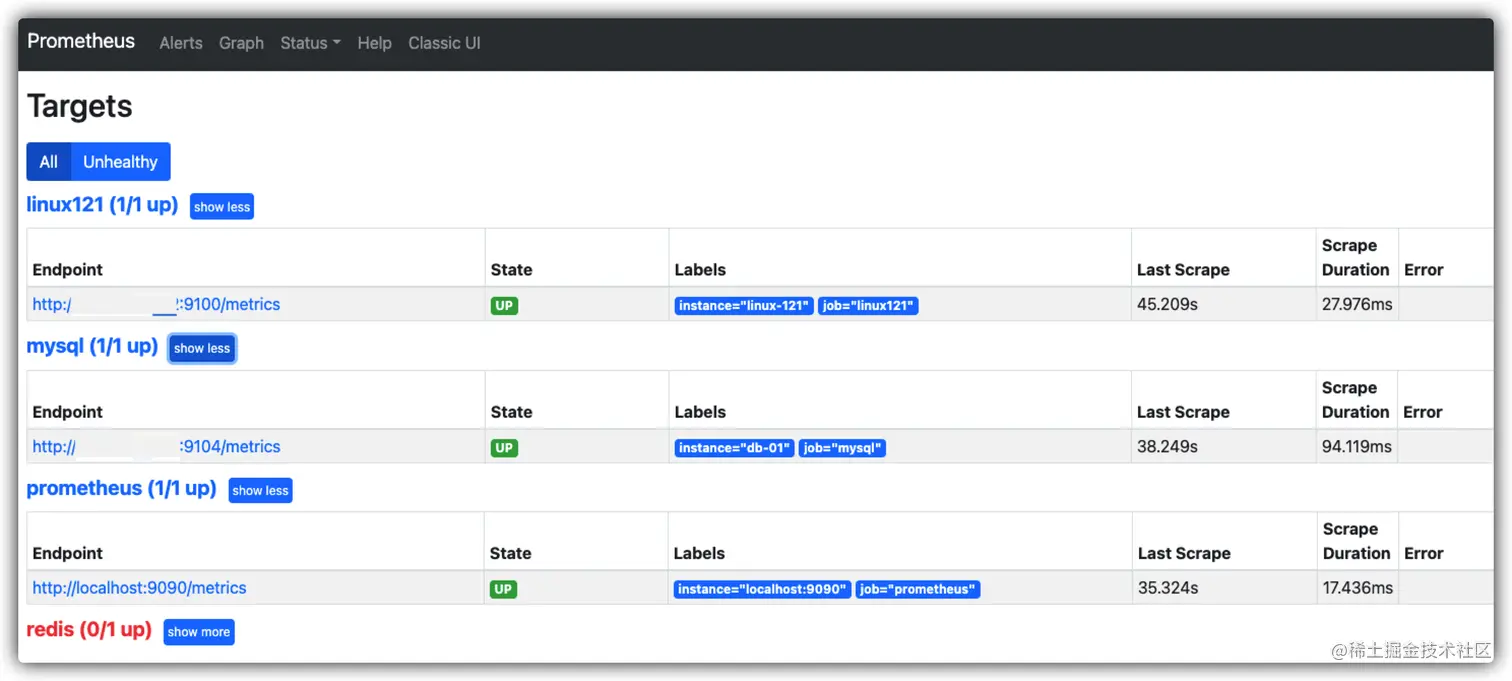
Task: Click the Scrape Duration header in mysql table
Action: [x=1355, y=400]
